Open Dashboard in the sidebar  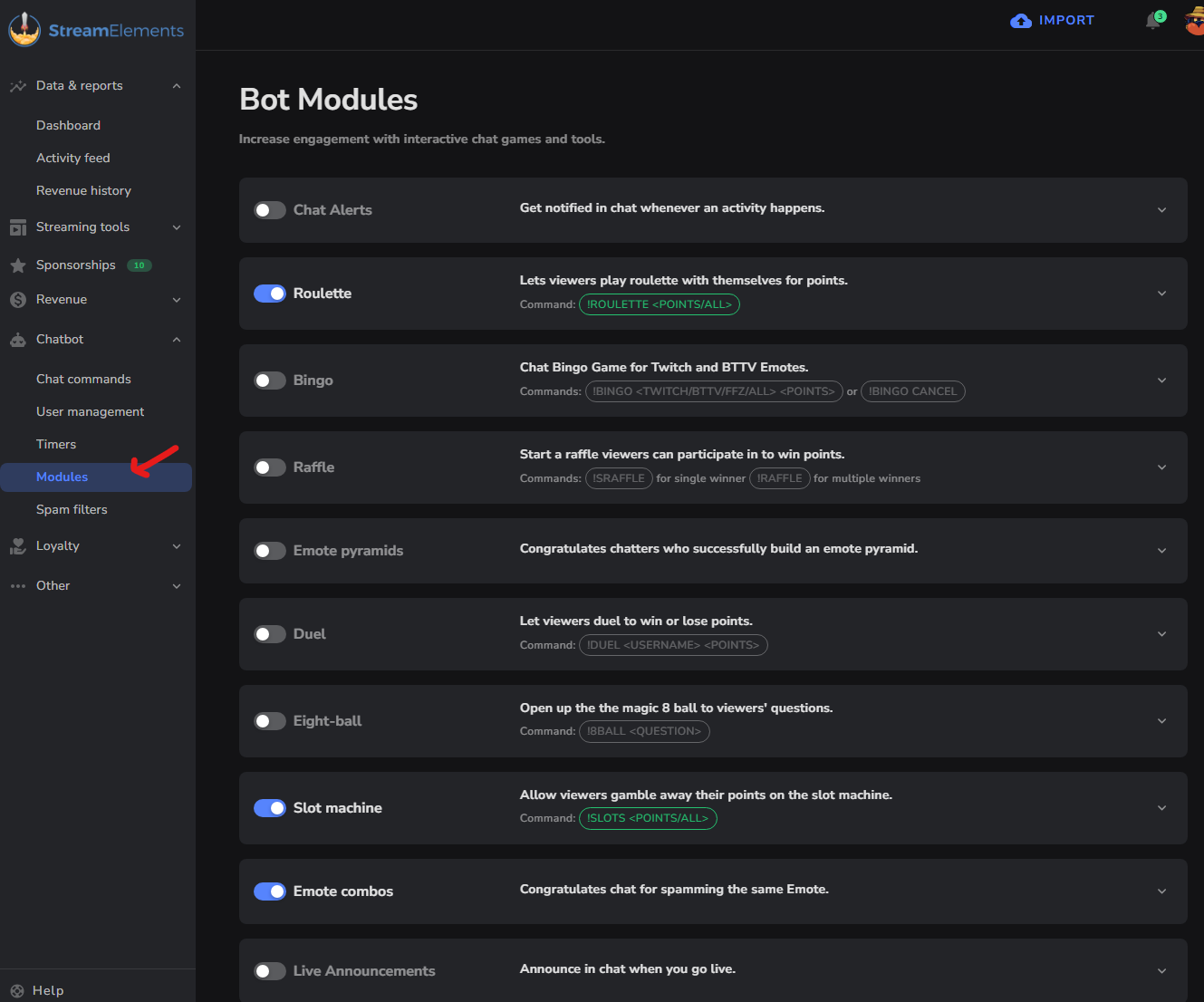tap(68, 126)
